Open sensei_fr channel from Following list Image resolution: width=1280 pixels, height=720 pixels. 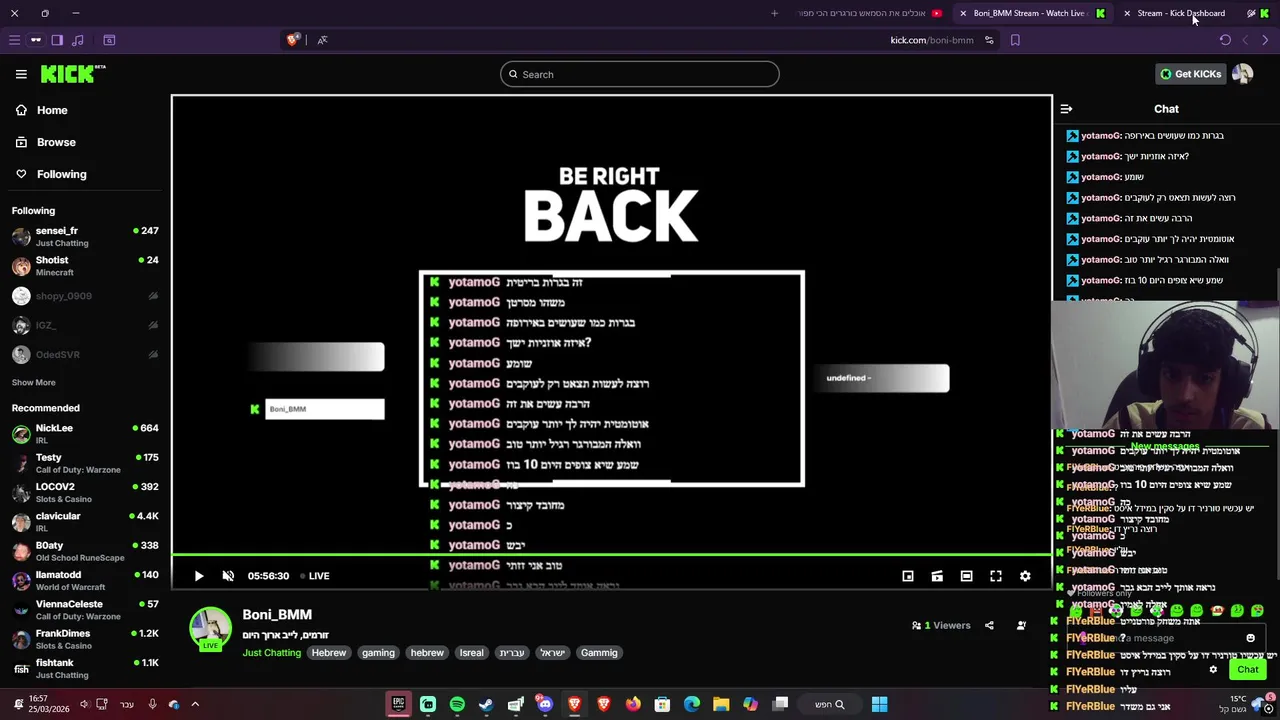pos(85,236)
